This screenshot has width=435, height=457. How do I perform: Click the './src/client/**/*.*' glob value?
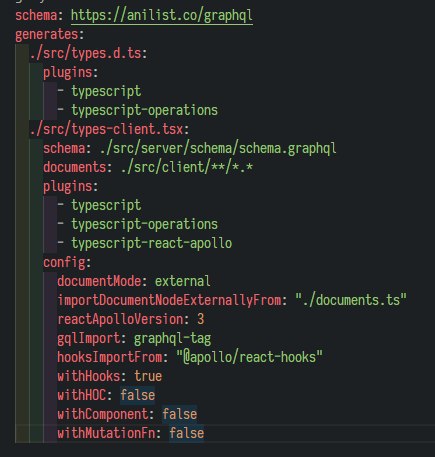[187, 167]
